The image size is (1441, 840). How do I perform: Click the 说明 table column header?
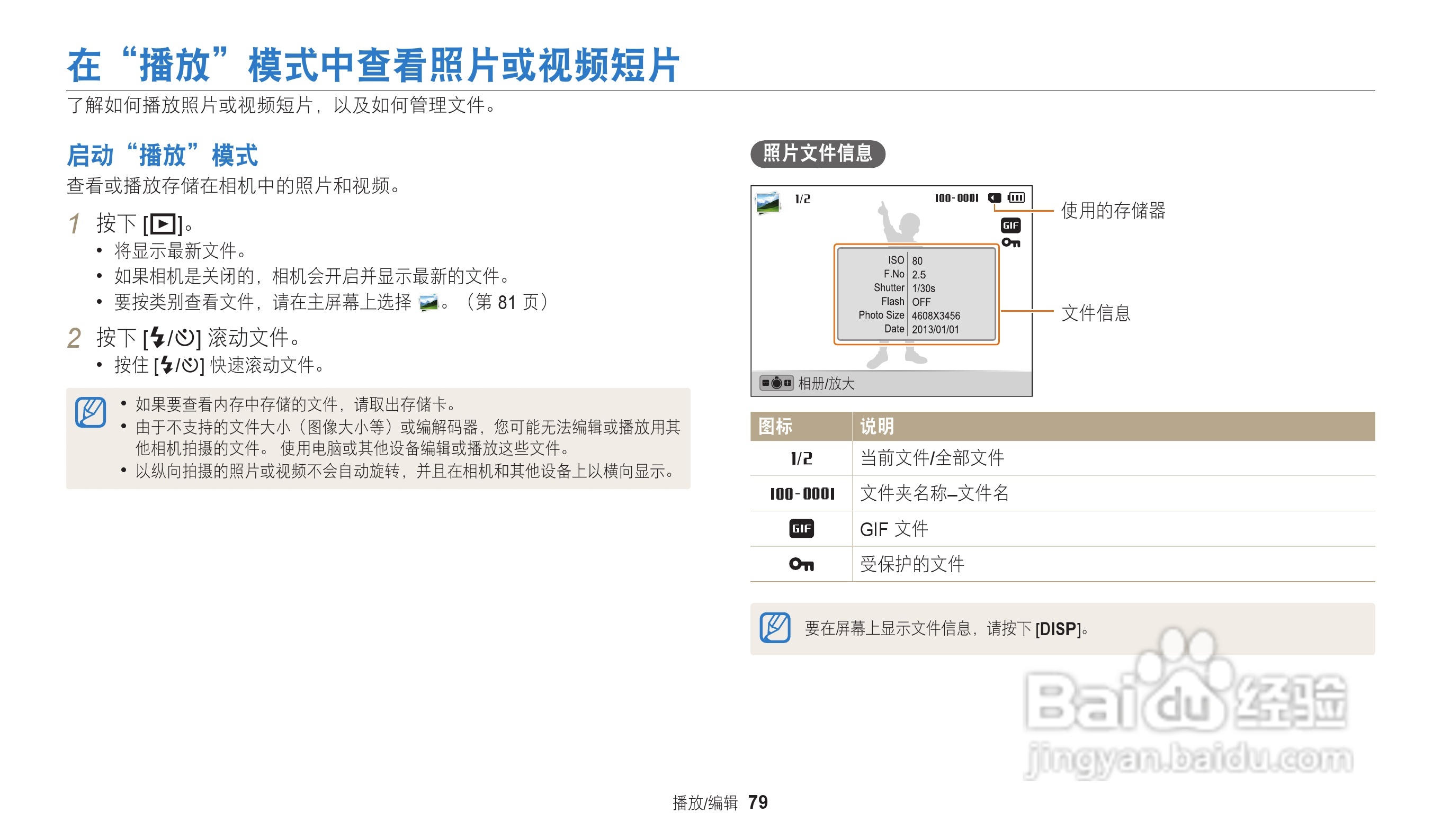pyautogui.click(x=877, y=426)
